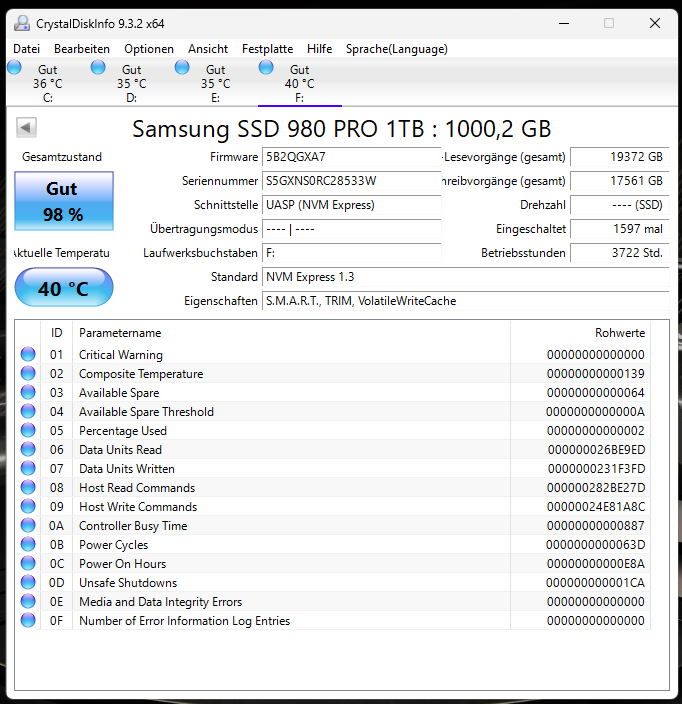This screenshot has width=682, height=704.
Task: Click the Gesamtzustand label
Action: point(62,157)
